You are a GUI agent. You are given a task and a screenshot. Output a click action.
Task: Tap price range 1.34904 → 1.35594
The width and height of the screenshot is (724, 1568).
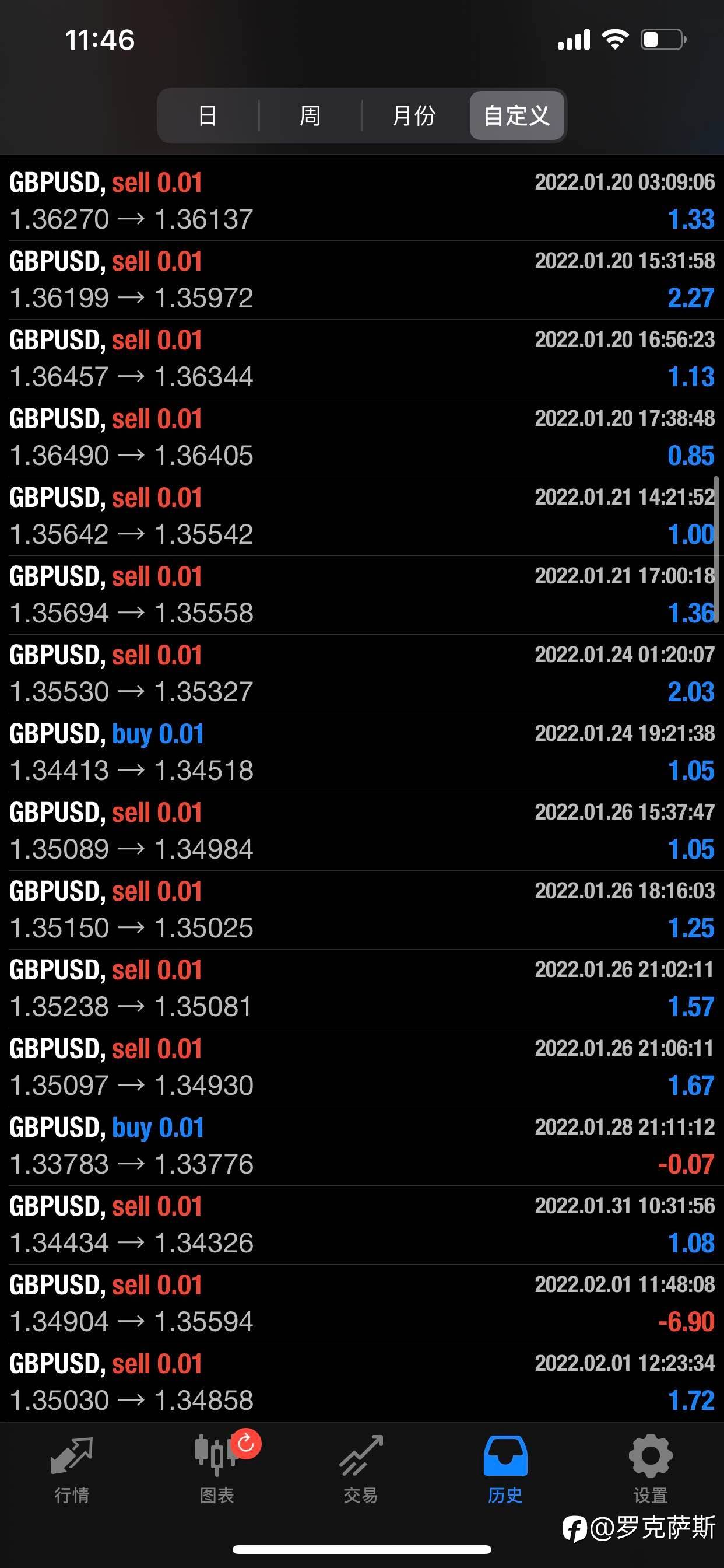coord(131,1322)
